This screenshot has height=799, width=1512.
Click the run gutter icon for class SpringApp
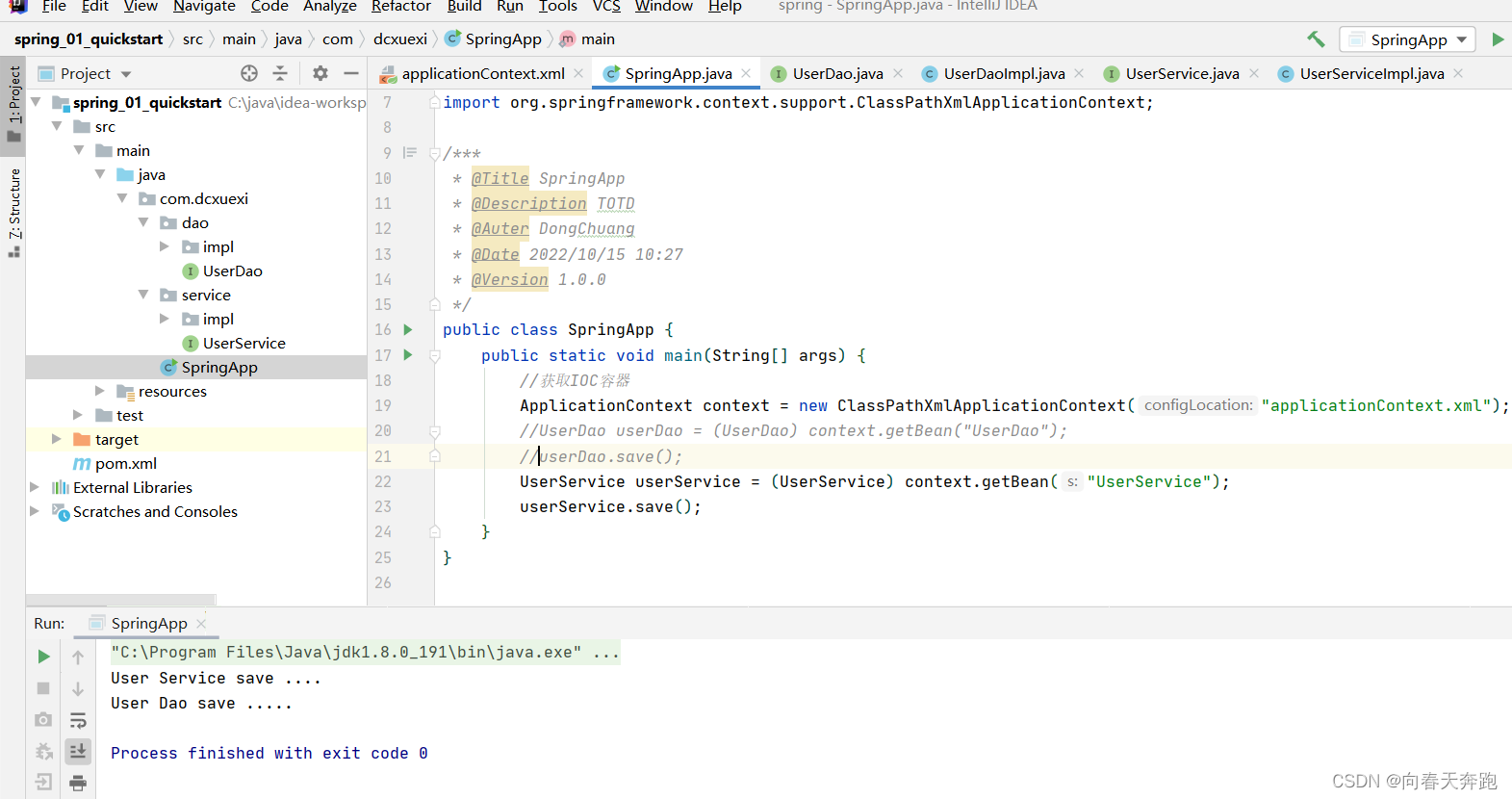click(x=408, y=329)
